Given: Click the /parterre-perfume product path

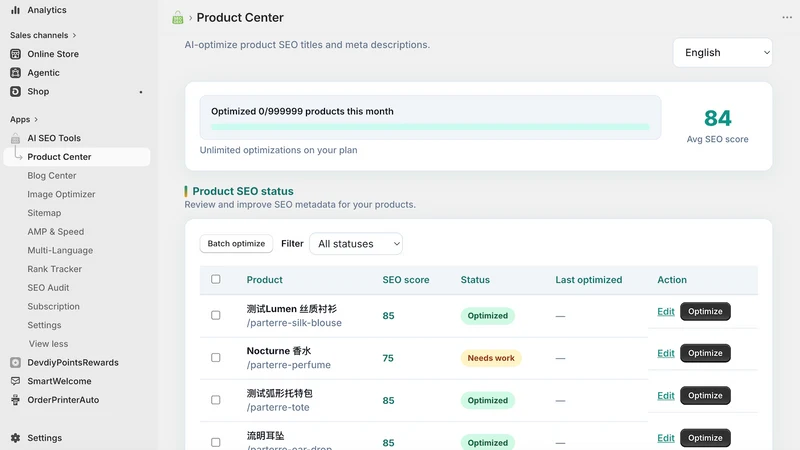Looking at the screenshot, I should click(289, 365).
